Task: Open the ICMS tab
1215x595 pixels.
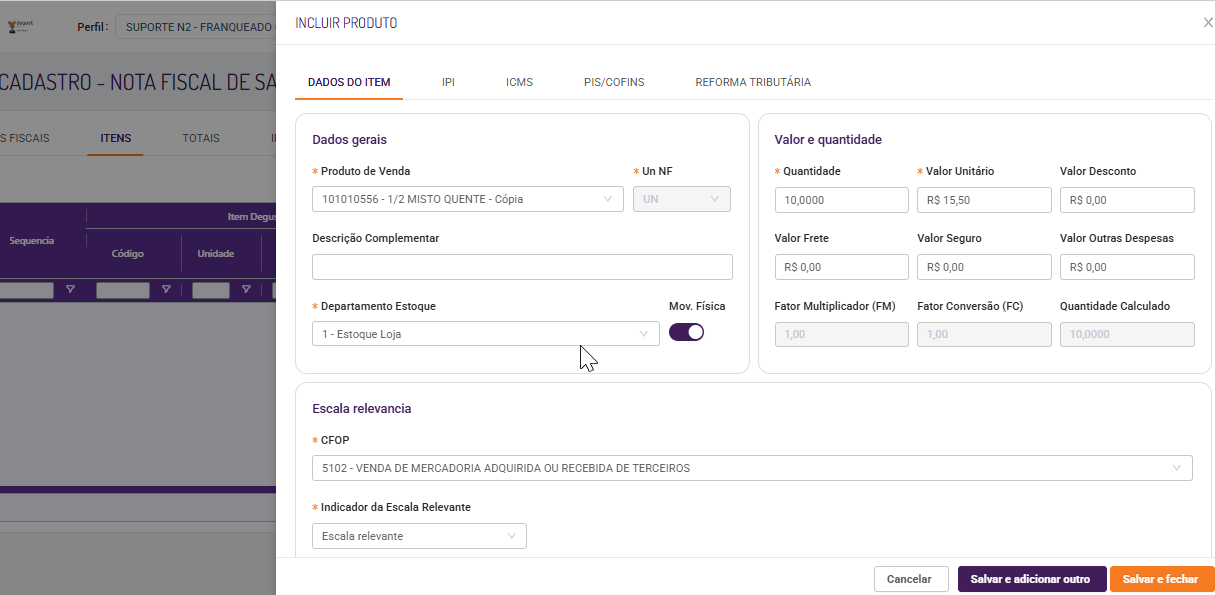Action: pyautogui.click(x=519, y=82)
